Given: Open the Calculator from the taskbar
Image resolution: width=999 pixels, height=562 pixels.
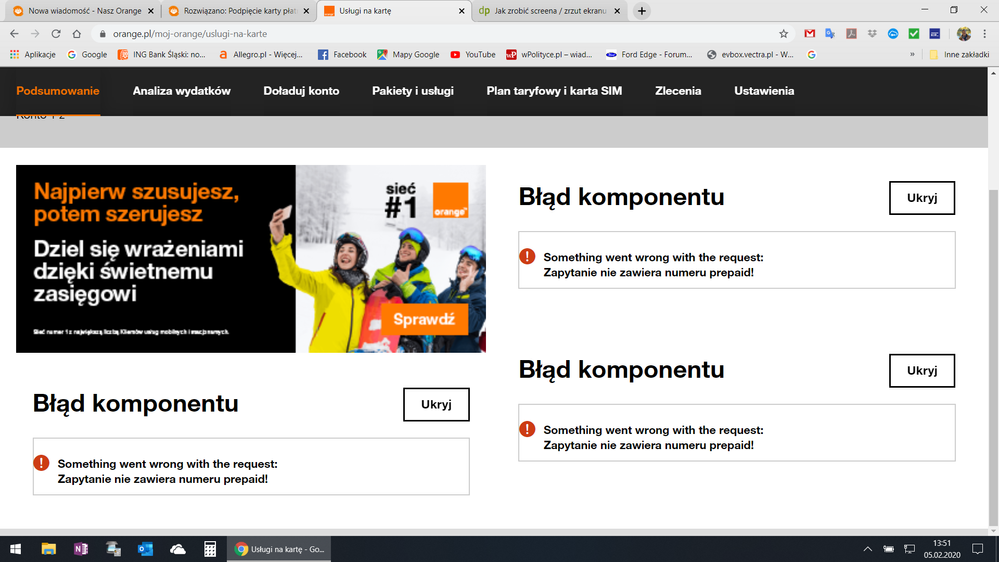Looking at the screenshot, I should (210, 549).
